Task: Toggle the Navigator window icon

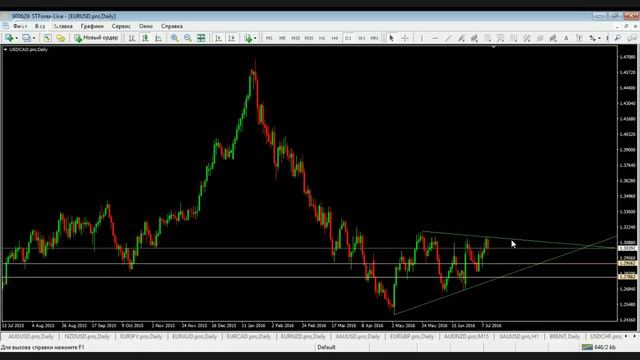Action: click(61, 38)
